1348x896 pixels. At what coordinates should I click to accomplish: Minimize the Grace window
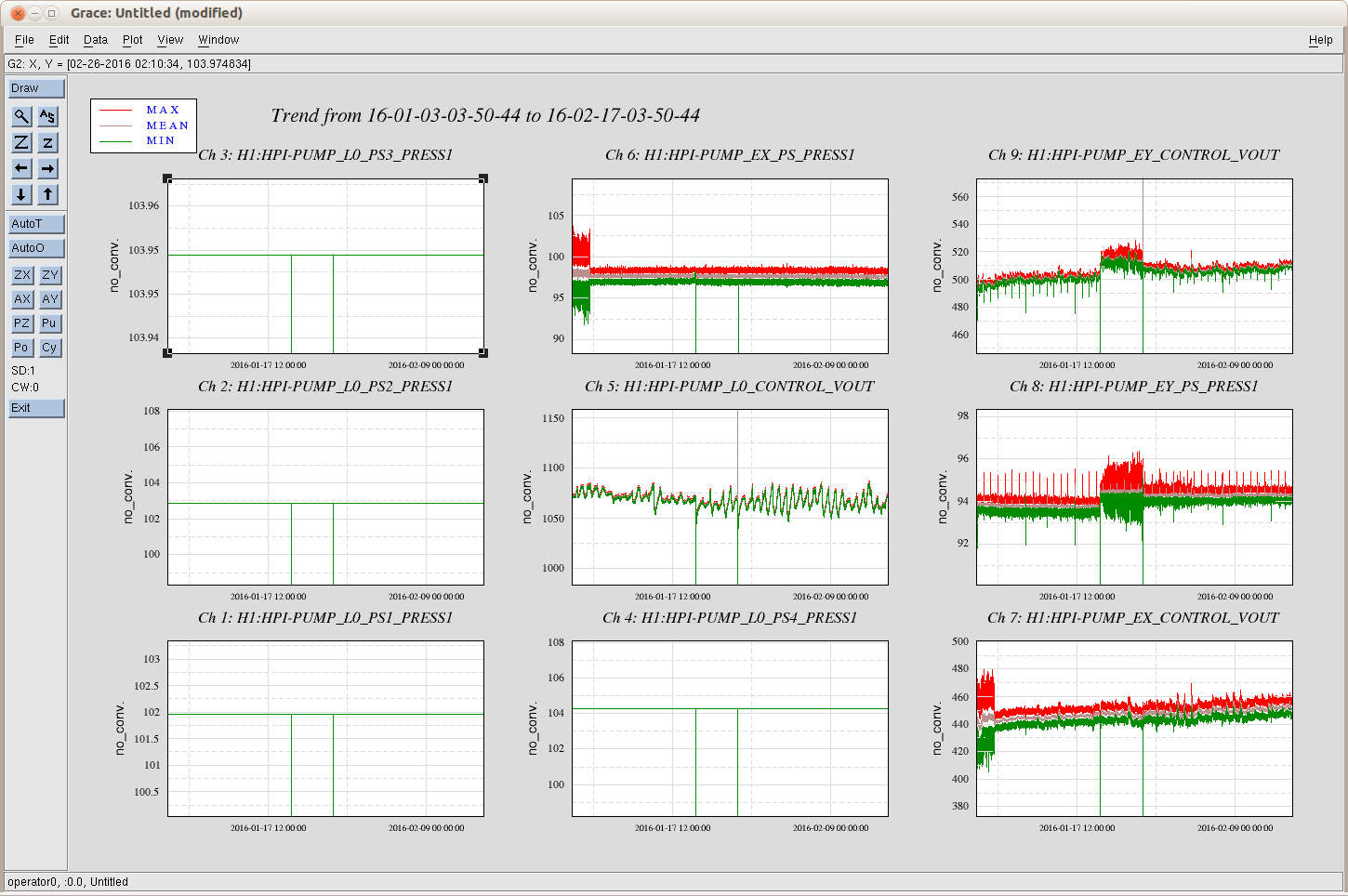(34, 13)
